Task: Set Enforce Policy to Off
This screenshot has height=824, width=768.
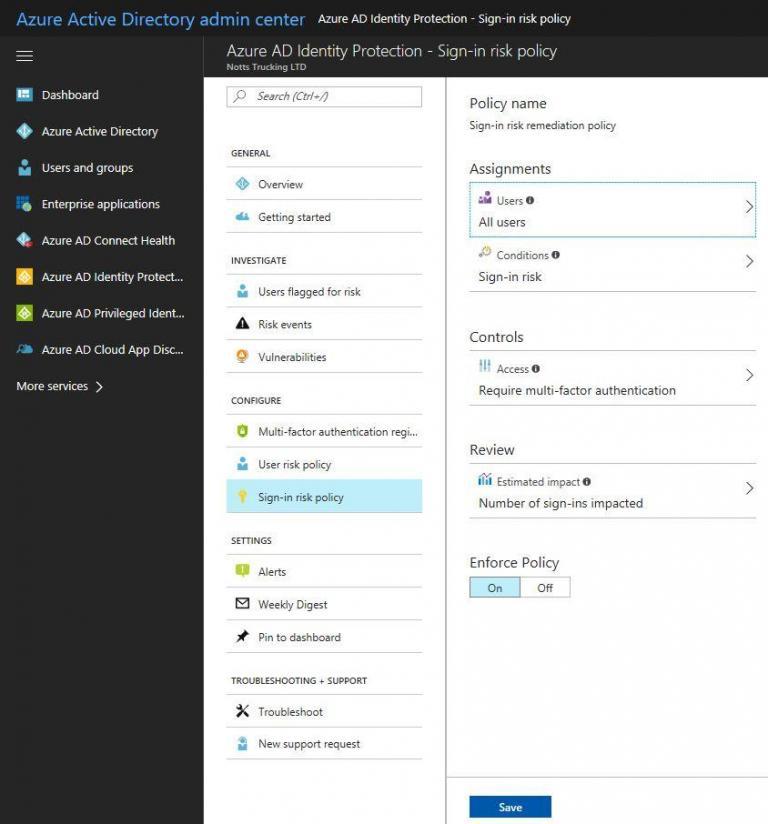Action: (x=546, y=587)
